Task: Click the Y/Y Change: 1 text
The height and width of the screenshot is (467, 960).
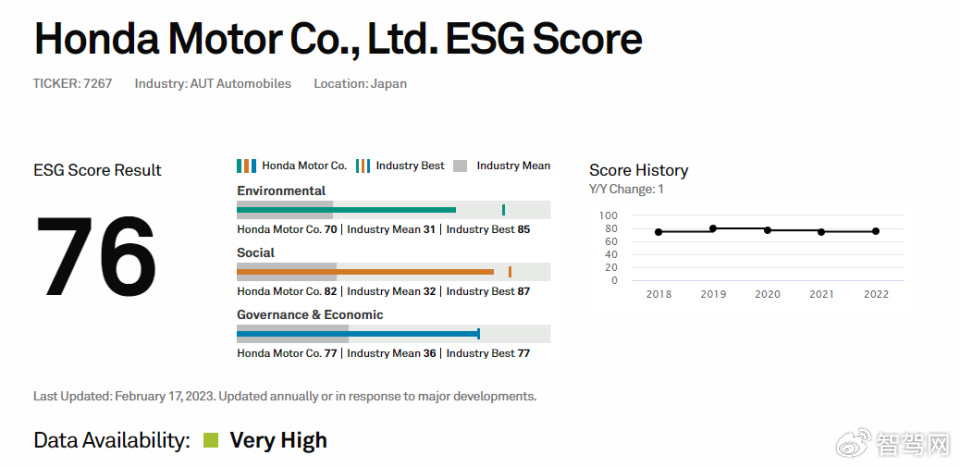Action: 626,190
